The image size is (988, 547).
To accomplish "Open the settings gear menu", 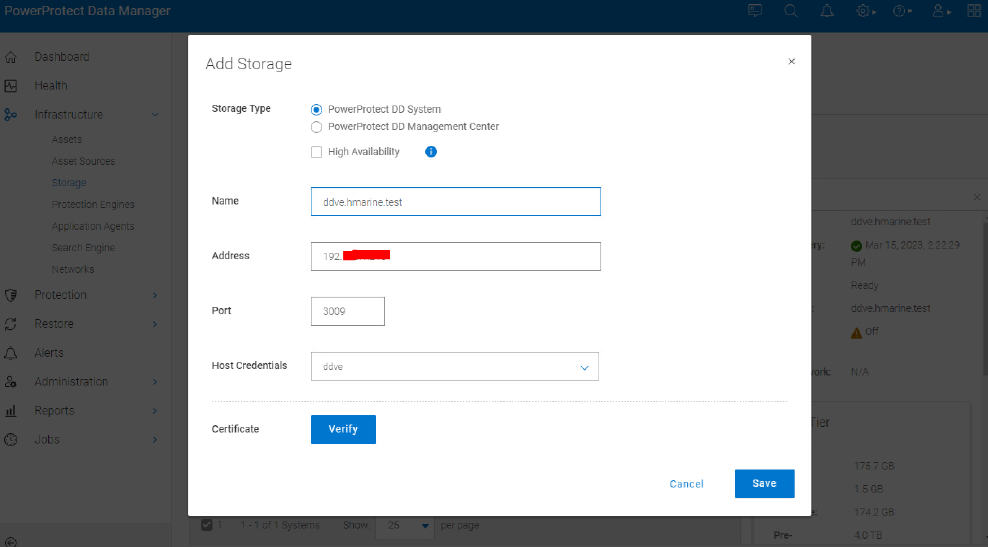I will point(863,11).
